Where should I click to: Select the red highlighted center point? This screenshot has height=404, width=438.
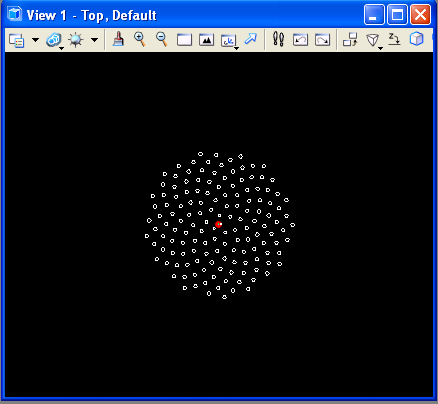point(218,224)
